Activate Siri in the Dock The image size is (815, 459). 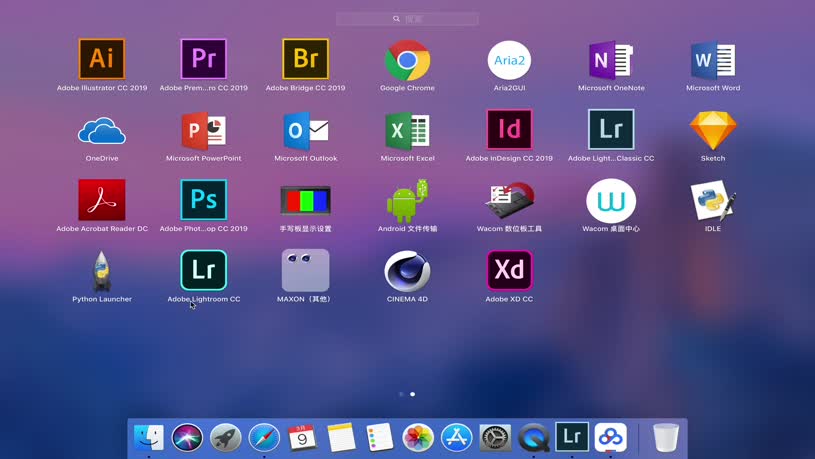[x=187, y=438]
